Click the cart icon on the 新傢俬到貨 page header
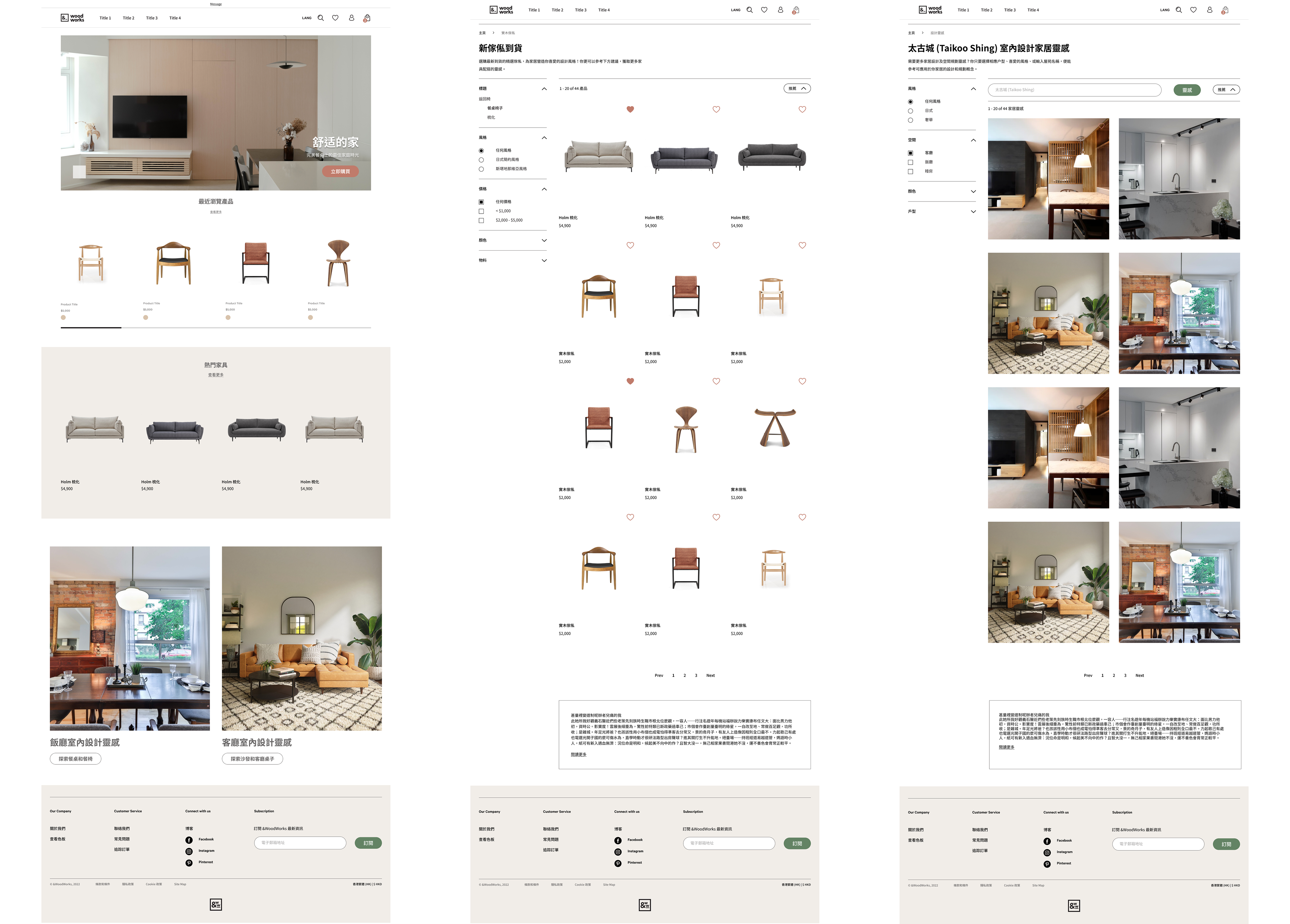 tap(796, 10)
